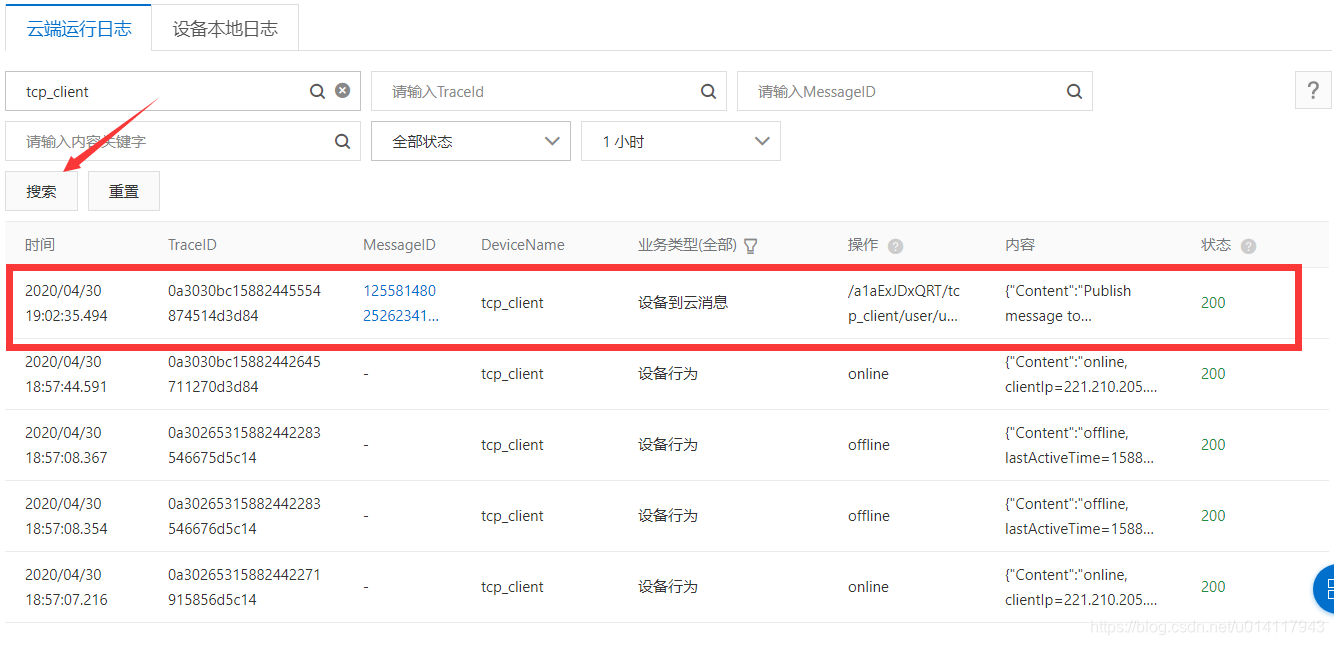
Task: Click the MessageID column header
Action: (399, 245)
